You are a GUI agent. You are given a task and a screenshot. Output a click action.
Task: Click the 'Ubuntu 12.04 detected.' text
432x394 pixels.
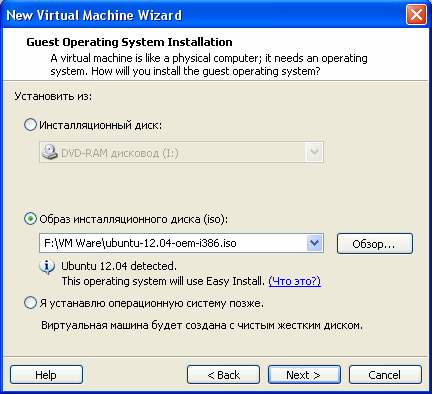coord(119,266)
